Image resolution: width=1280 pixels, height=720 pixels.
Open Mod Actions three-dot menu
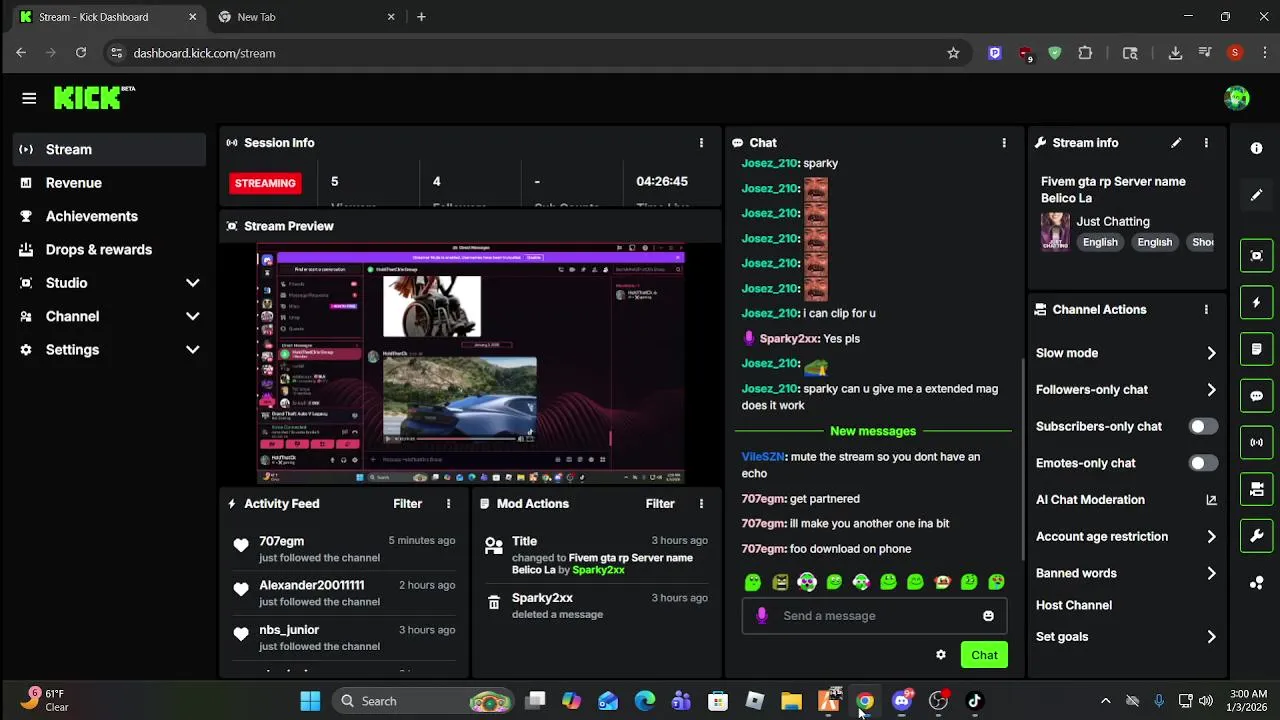(x=701, y=504)
